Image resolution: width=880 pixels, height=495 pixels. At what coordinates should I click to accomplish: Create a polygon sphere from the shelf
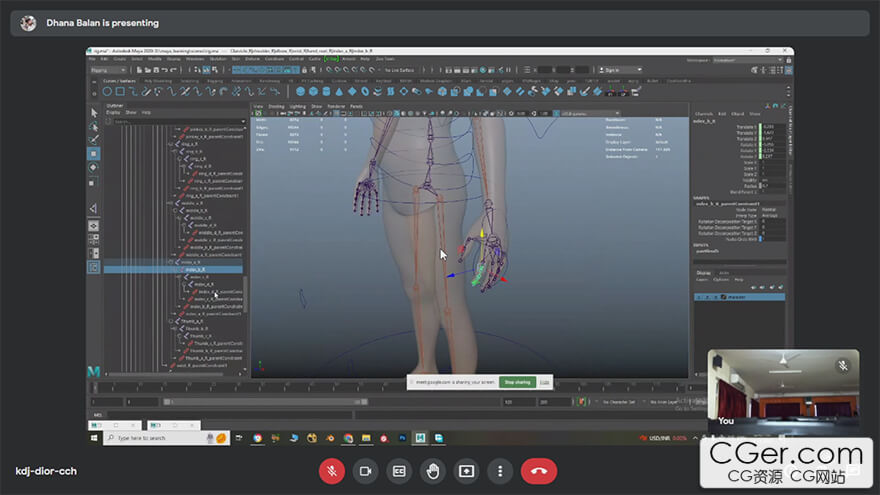[x=300, y=91]
